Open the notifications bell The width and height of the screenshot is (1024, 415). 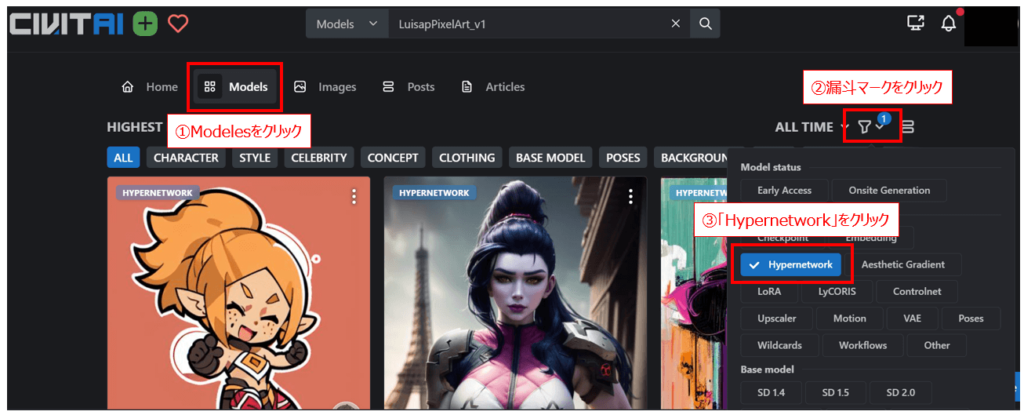(x=948, y=24)
